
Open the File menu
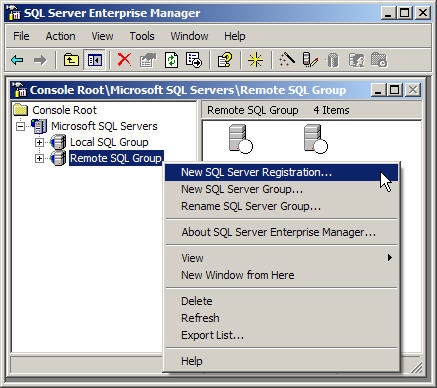(21, 36)
